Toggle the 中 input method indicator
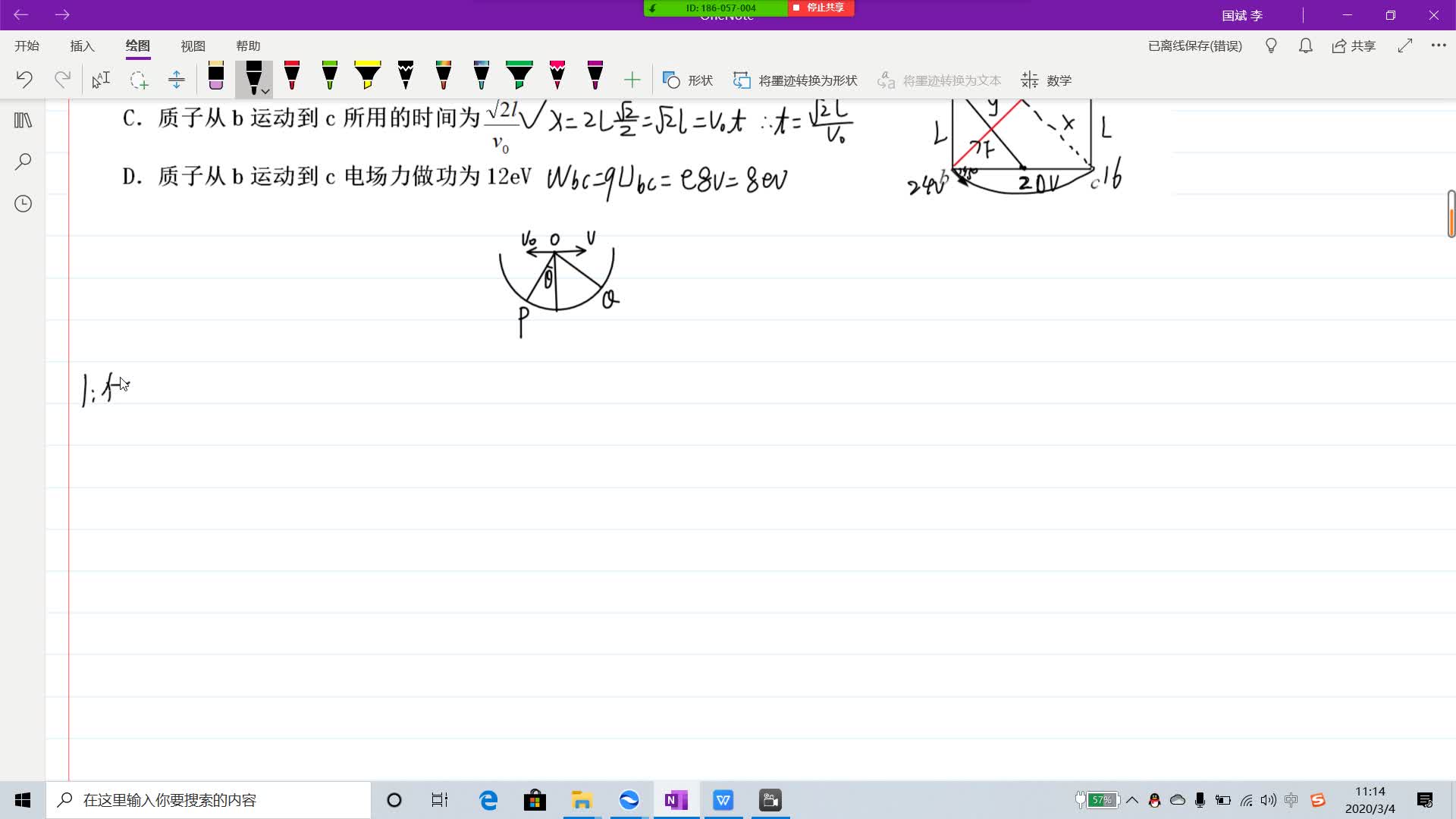 click(1291, 800)
